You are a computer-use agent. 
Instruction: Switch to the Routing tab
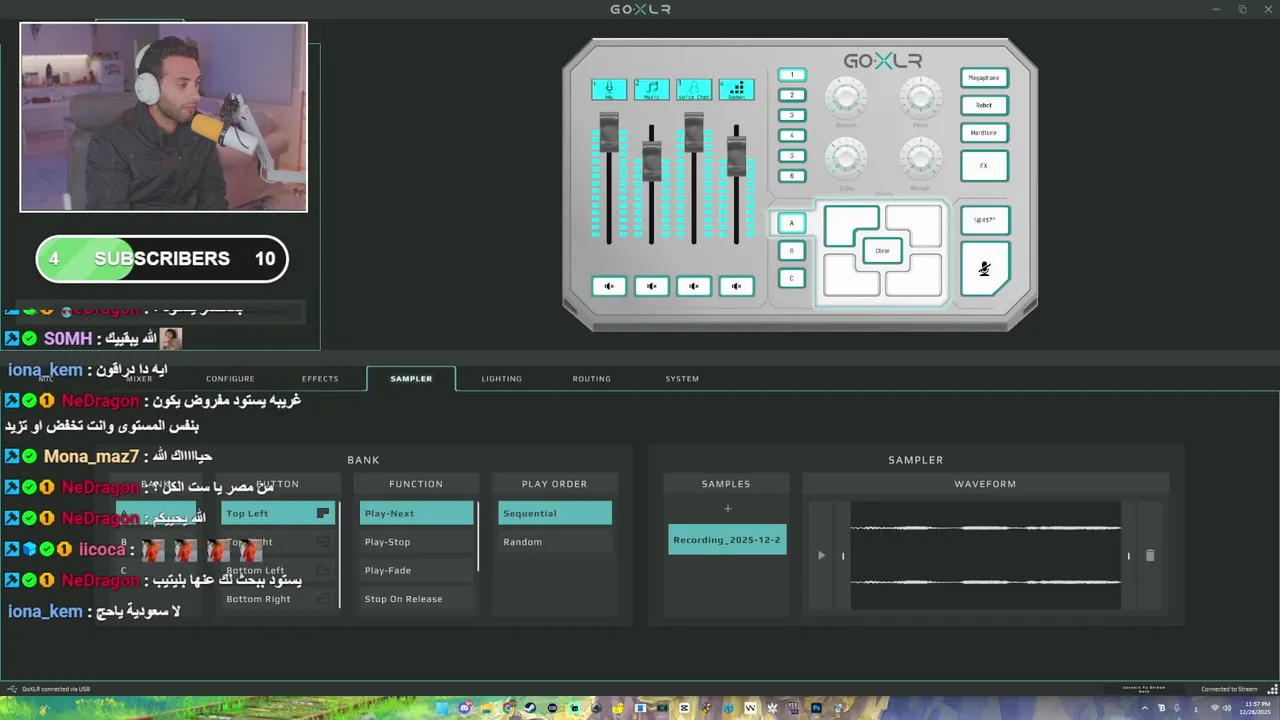click(x=591, y=379)
